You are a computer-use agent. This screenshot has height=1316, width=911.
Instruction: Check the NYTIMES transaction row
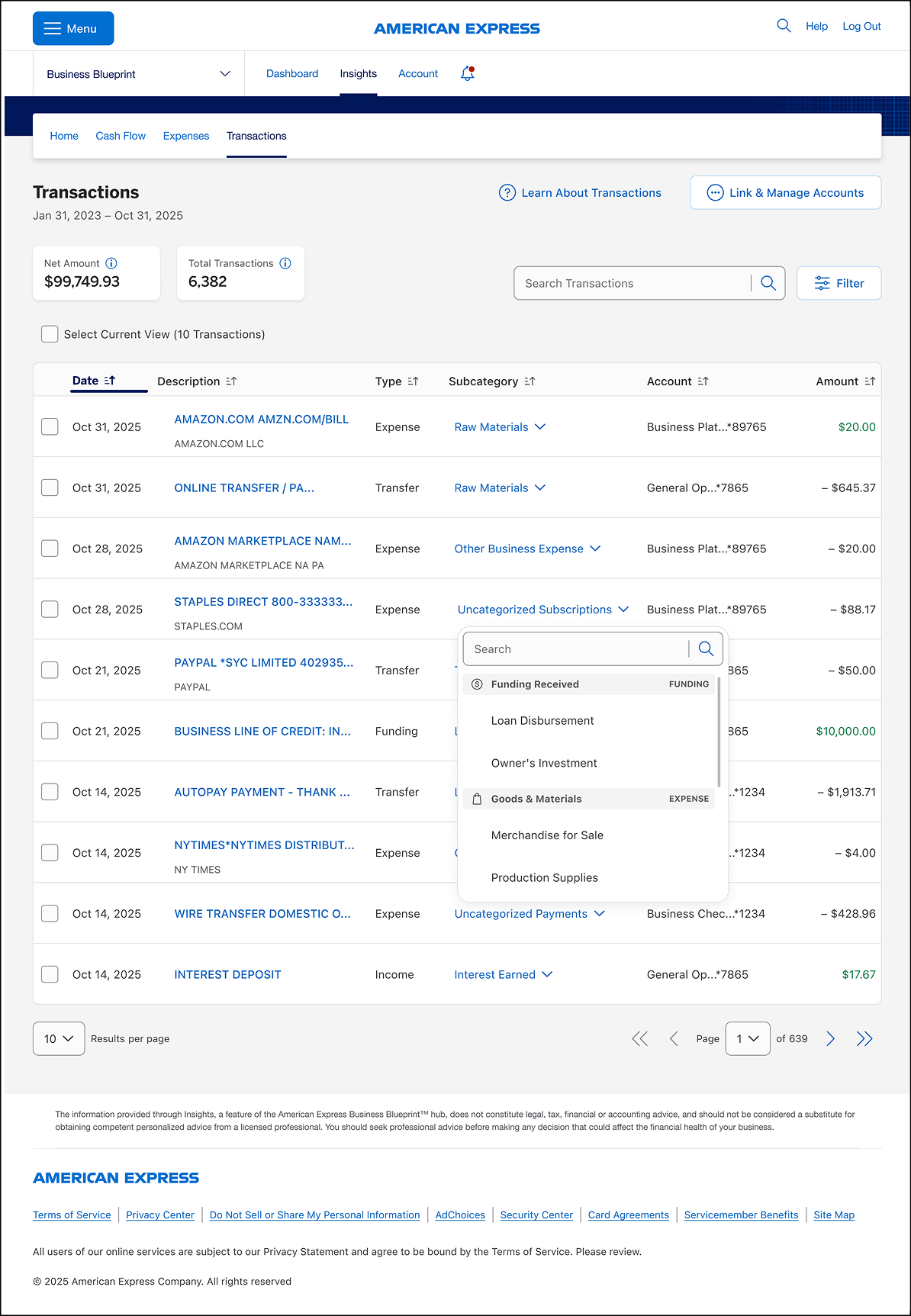pos(50,852)
